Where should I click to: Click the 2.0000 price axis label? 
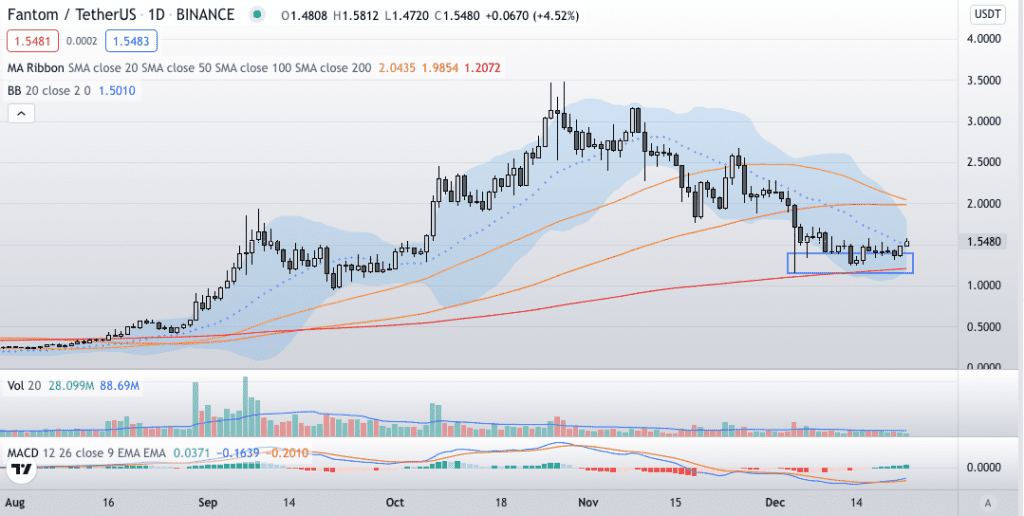(x=985, y=204)
